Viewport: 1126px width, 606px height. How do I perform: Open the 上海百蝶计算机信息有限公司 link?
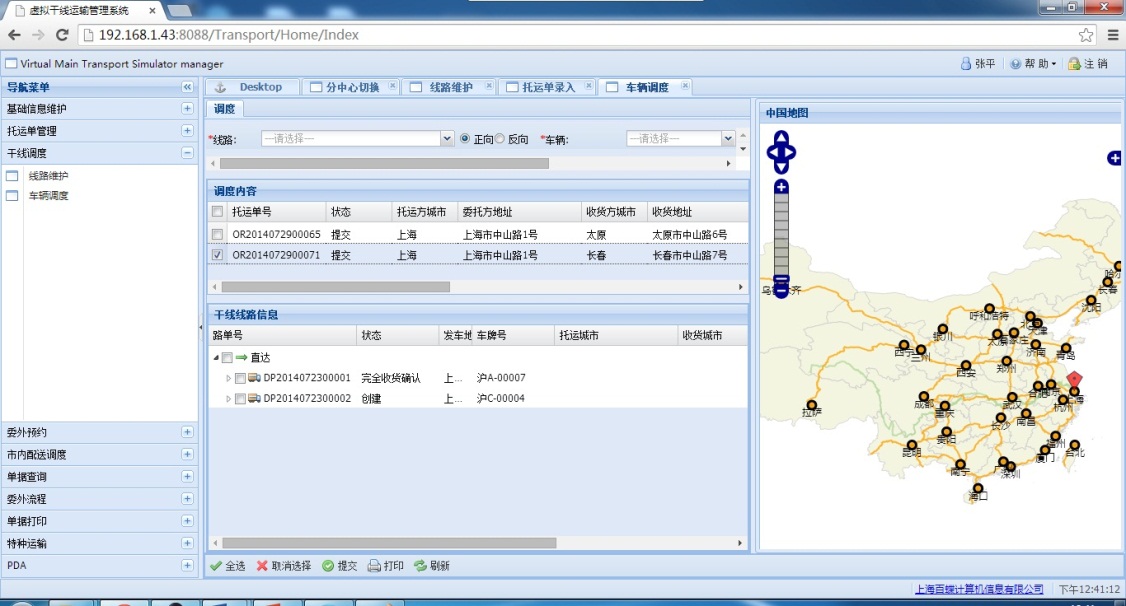click(x=979, y=589)
